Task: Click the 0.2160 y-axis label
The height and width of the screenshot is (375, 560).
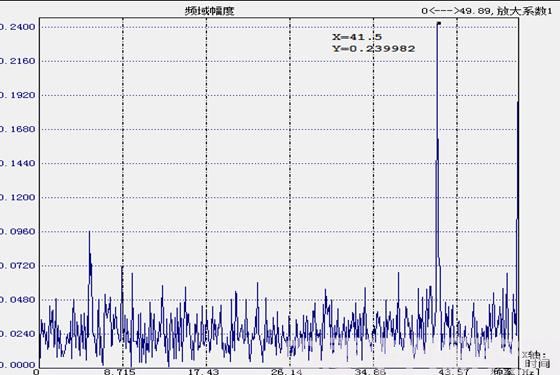Action: (17, 61)
